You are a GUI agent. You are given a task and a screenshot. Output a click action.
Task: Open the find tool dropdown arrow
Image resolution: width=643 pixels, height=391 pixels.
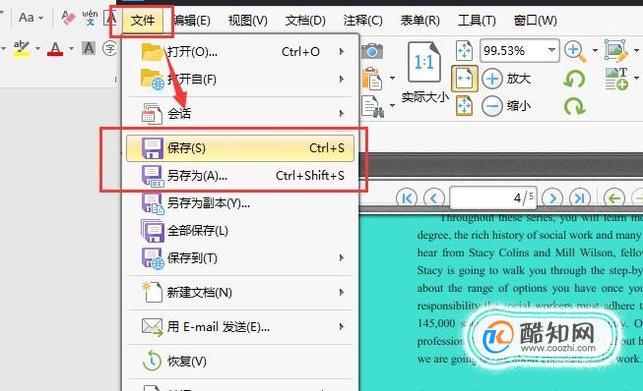[x=392, y=106]
